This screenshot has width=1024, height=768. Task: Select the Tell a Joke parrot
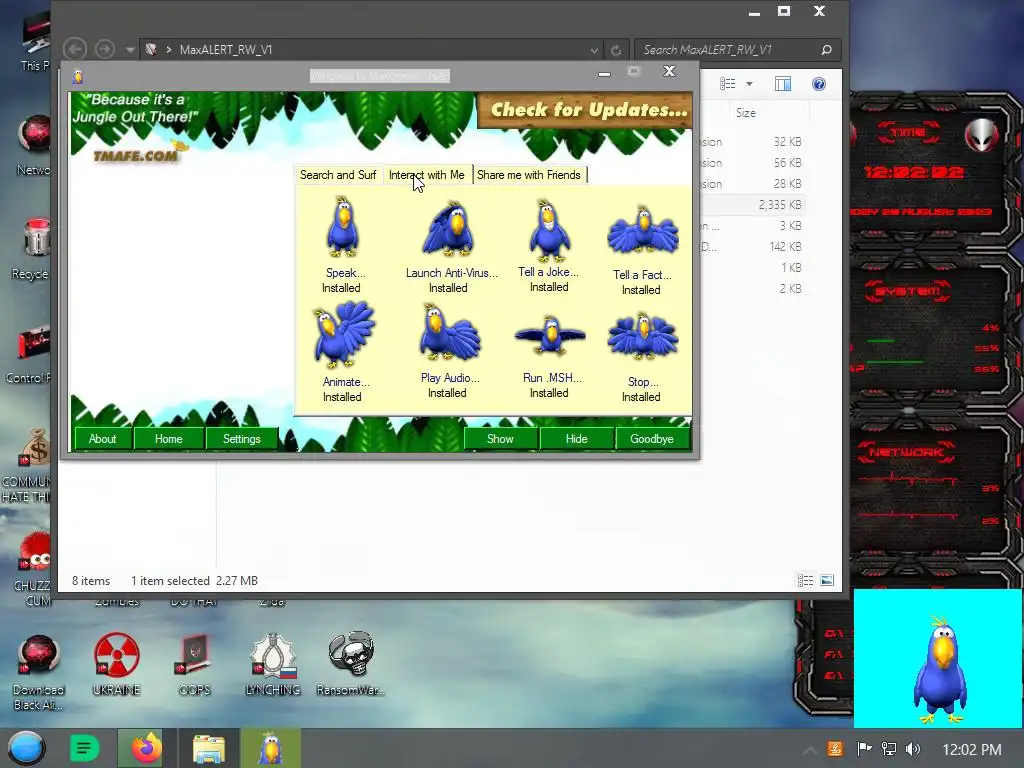(549, 230)
